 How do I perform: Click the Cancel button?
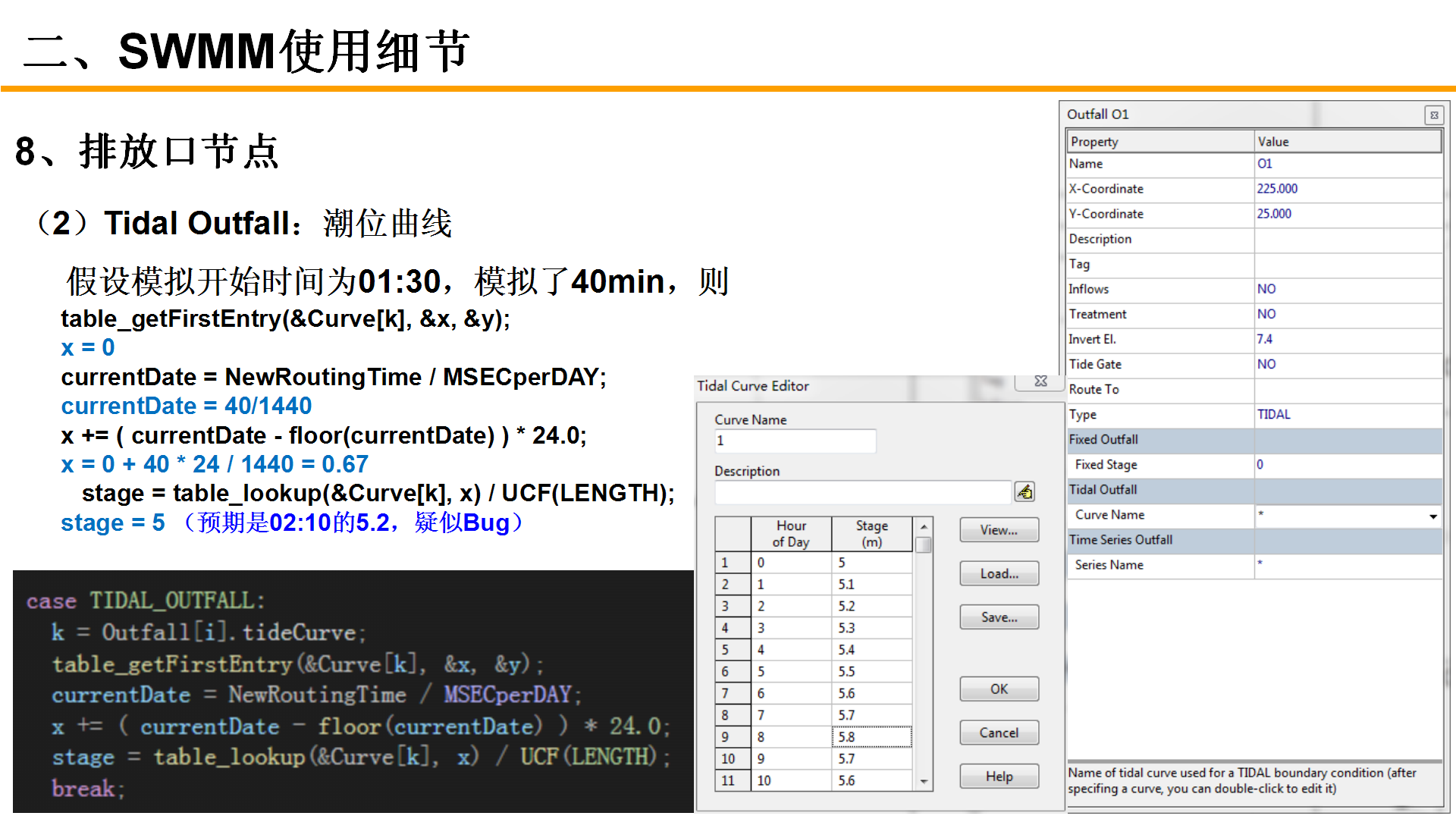coord(999,733)
